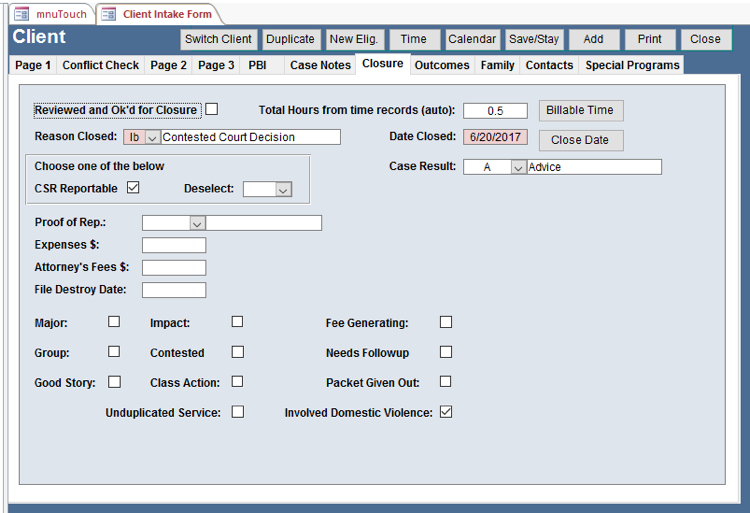Select the File Destroy Date field
The image size is (750, 513).
tap(174, 290)
